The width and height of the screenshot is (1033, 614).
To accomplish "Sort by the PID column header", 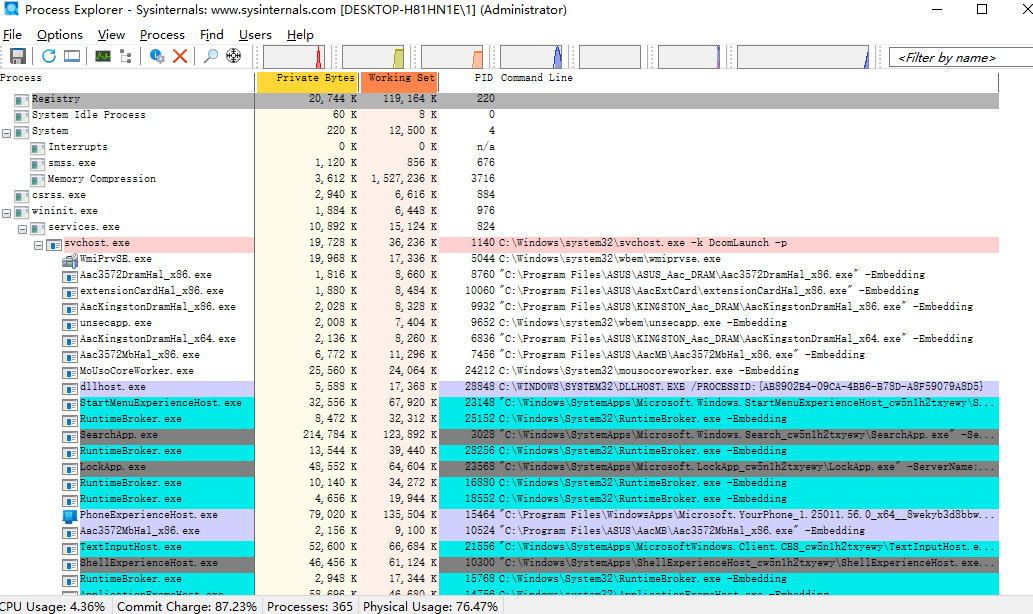I will click(x=483, y=78).
